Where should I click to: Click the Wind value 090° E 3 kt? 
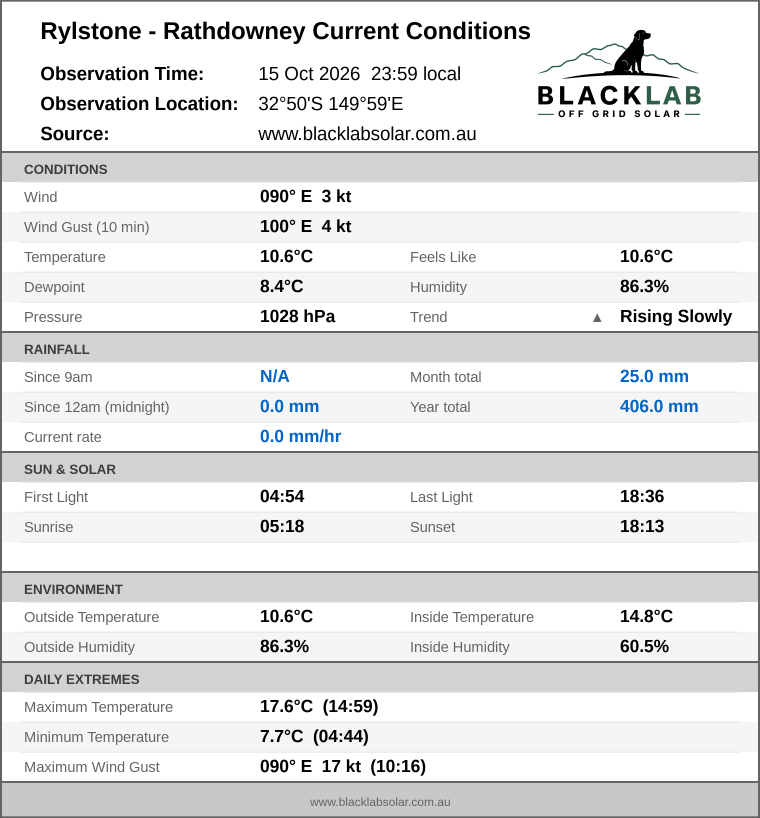306,197
